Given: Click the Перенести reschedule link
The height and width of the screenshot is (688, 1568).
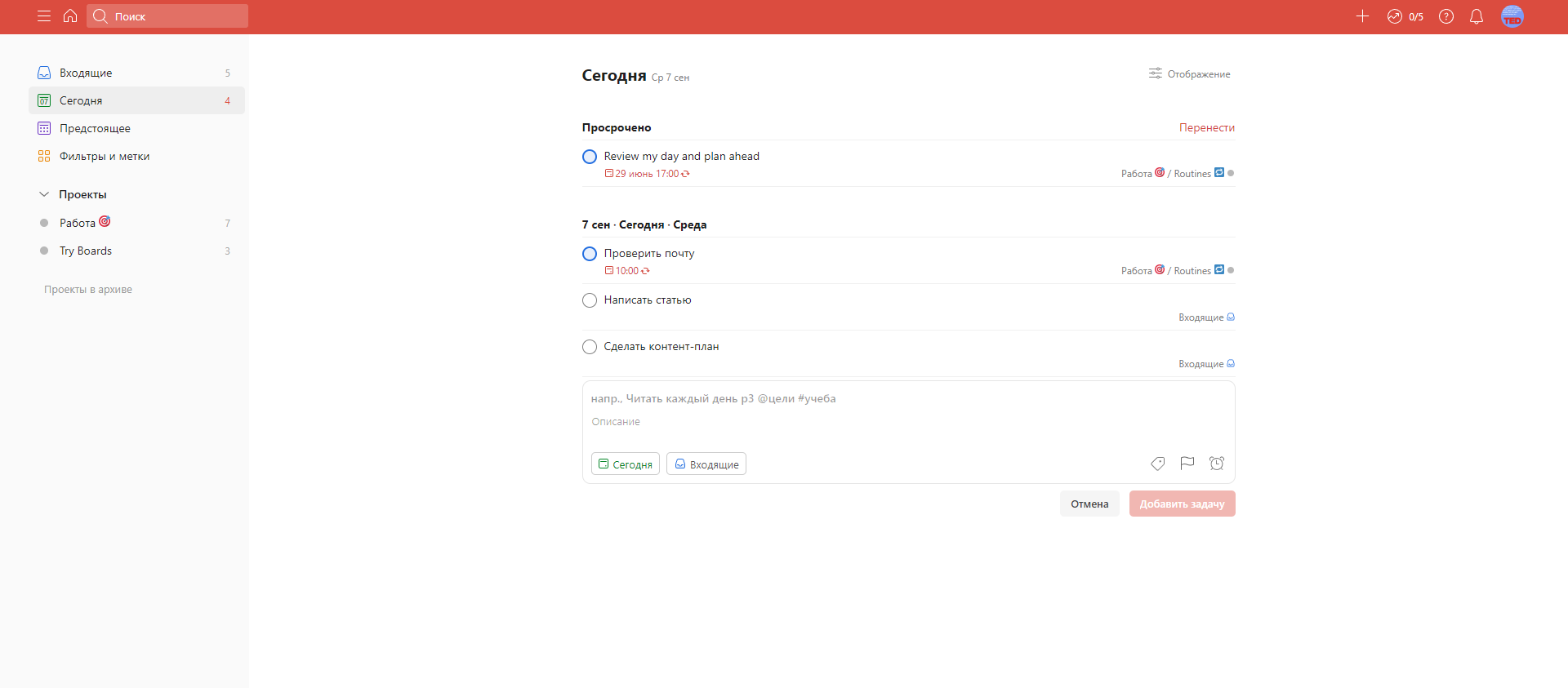Looking at the screenshot, I should pos(1207,128).
